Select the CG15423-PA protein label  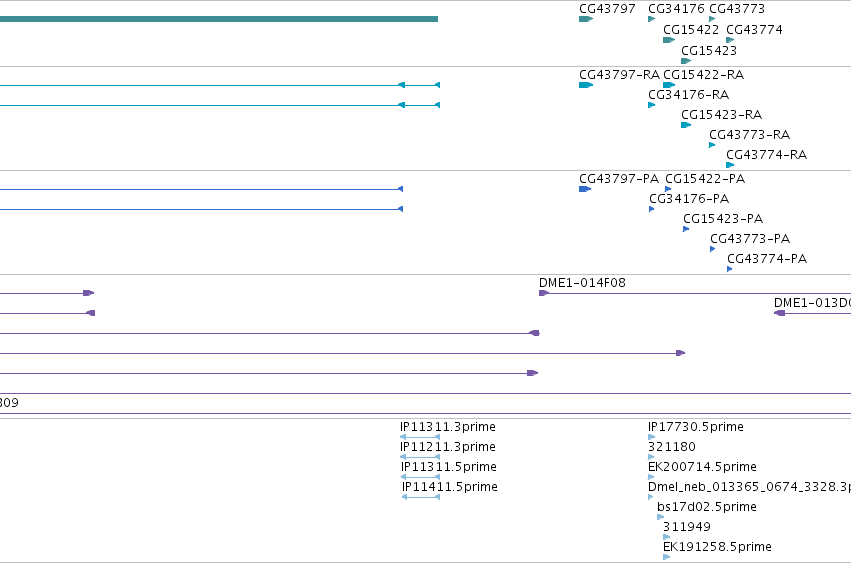[x=723, y=219]
